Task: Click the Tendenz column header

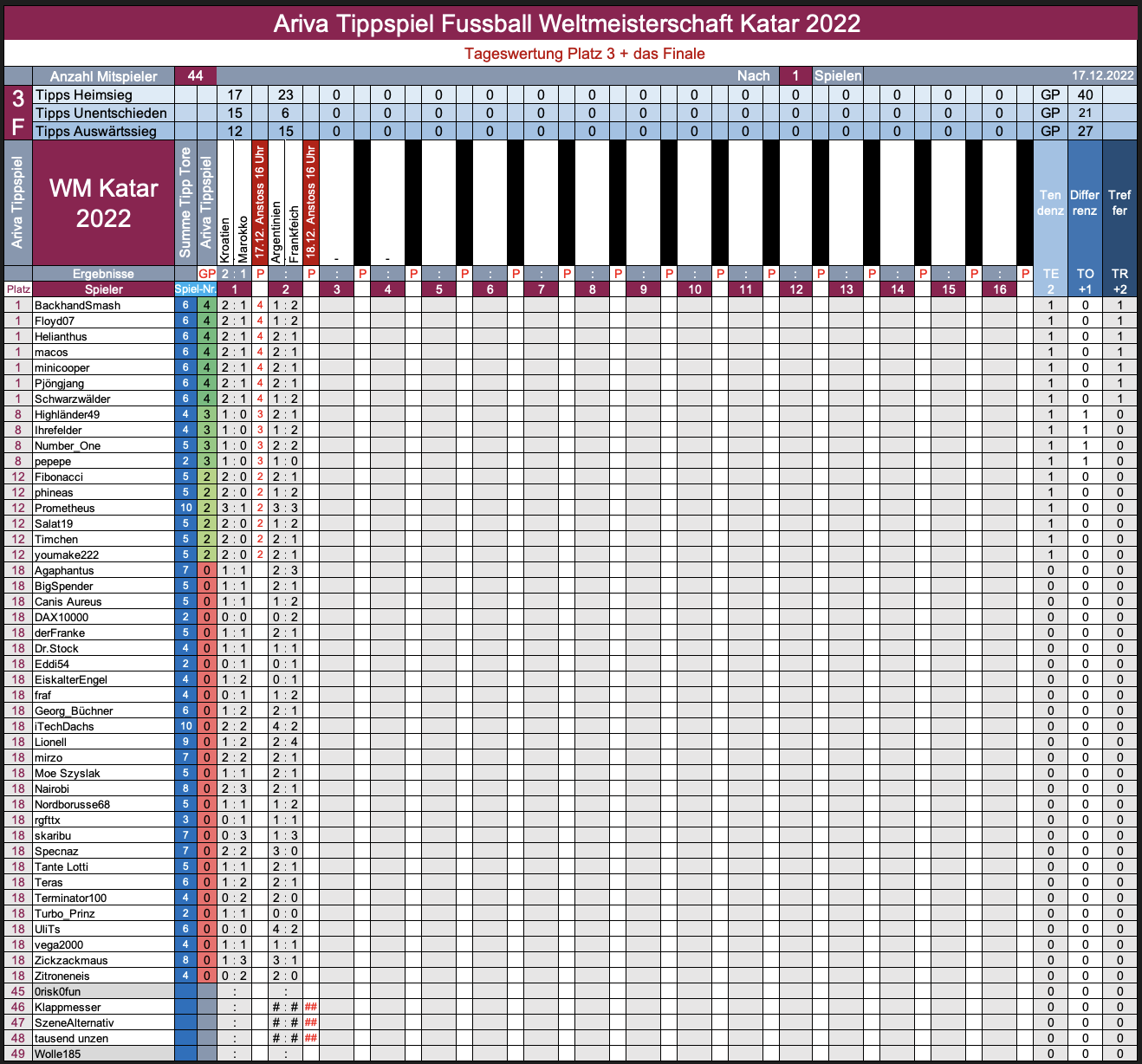Action: coord(1050,203)
